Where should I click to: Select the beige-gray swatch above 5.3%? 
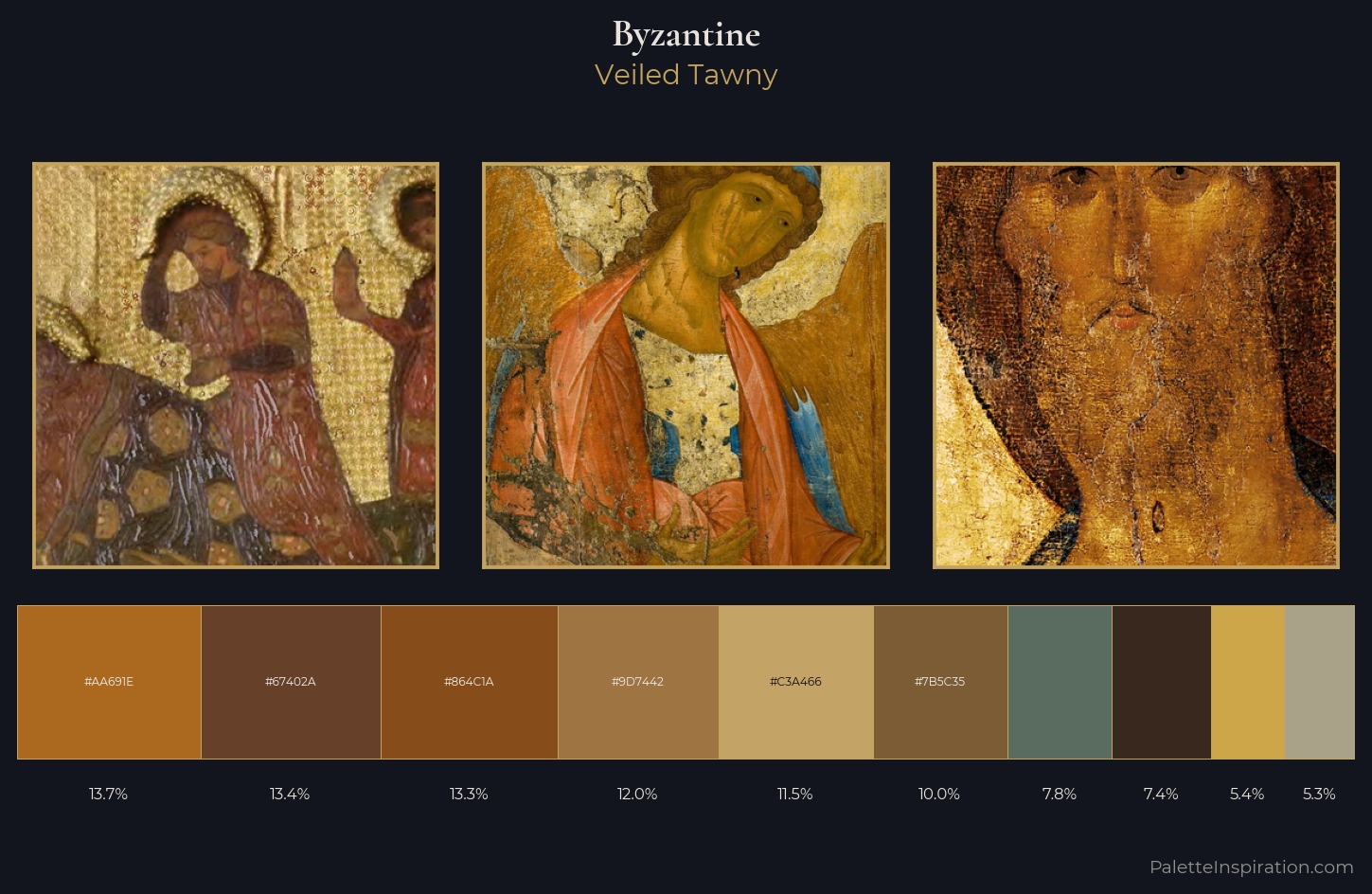point(1319,682)
